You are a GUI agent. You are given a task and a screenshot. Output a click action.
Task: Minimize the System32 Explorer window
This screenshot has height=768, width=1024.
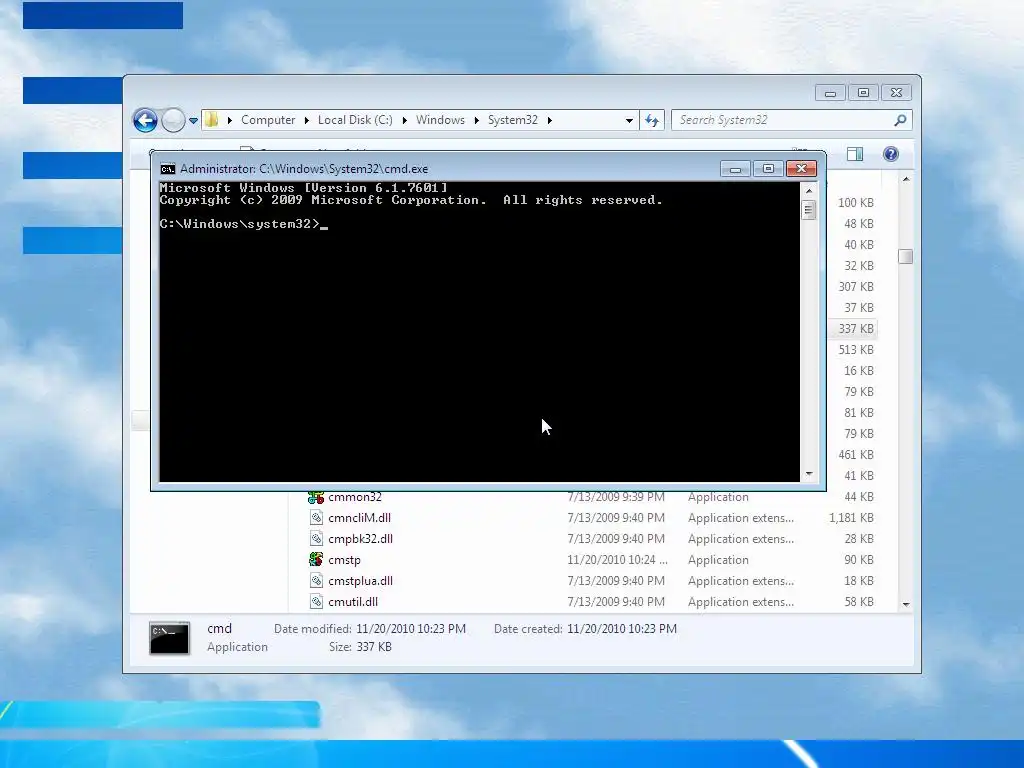(x=830, y=93)
